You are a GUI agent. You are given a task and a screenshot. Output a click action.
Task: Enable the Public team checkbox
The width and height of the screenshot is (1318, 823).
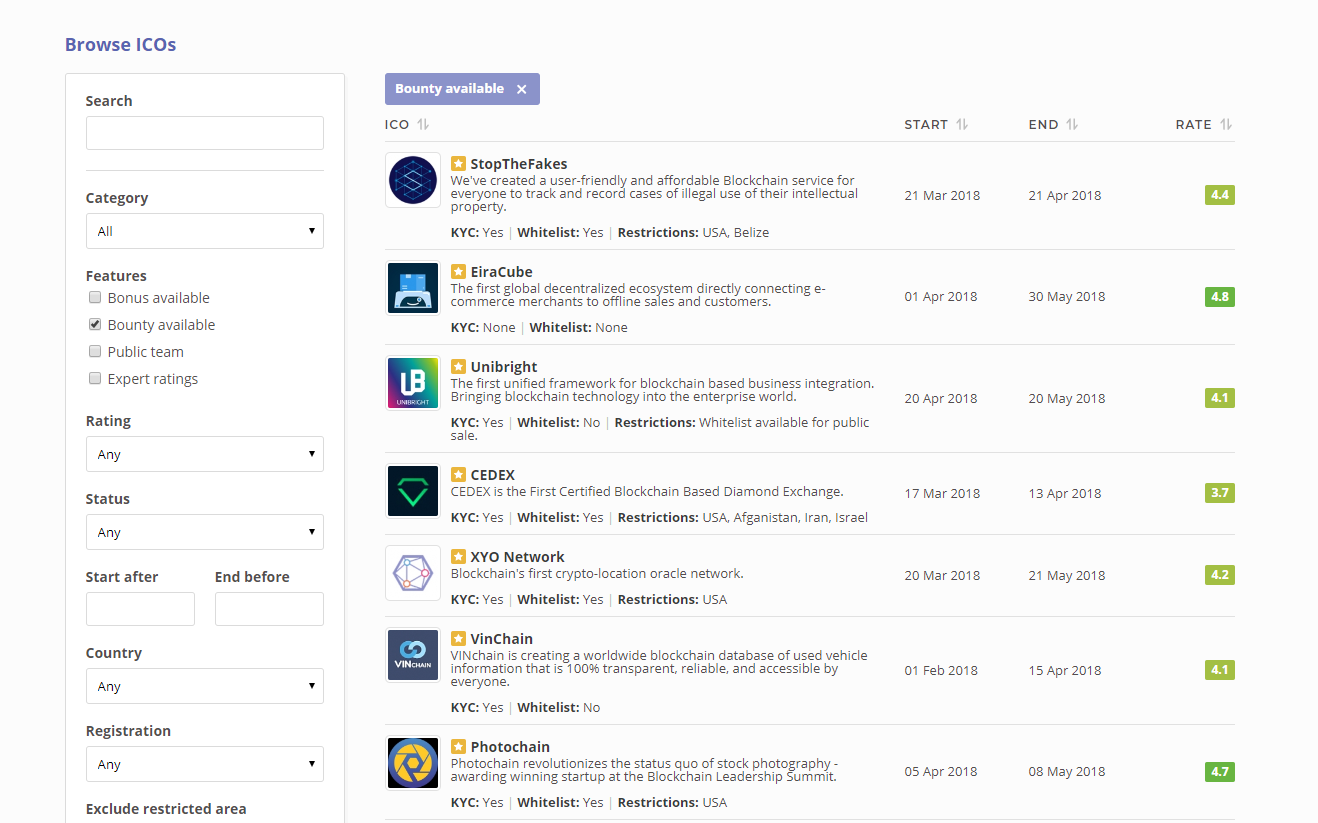pyautogui.click(x=95, y=351)
